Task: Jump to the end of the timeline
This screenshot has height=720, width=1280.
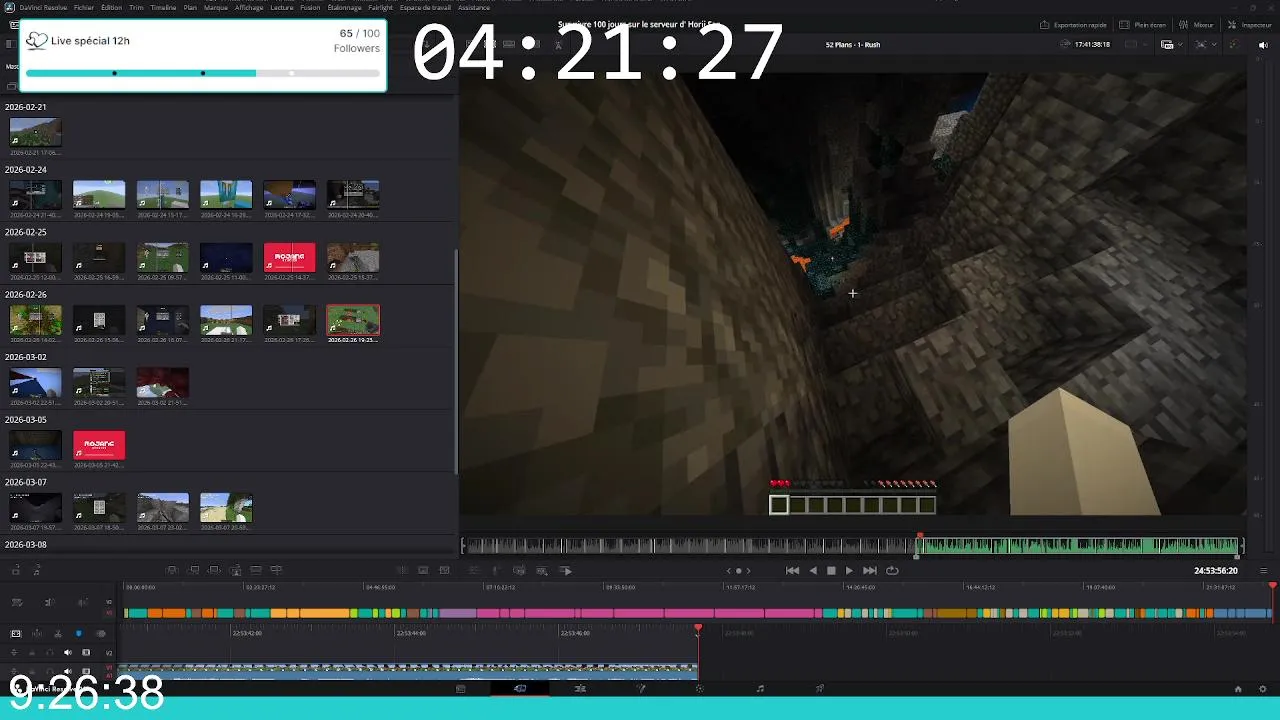Action: click(x=869, y=570)
